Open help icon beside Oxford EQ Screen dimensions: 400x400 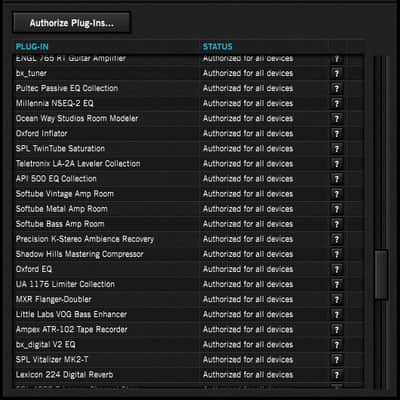pos(337,269)
